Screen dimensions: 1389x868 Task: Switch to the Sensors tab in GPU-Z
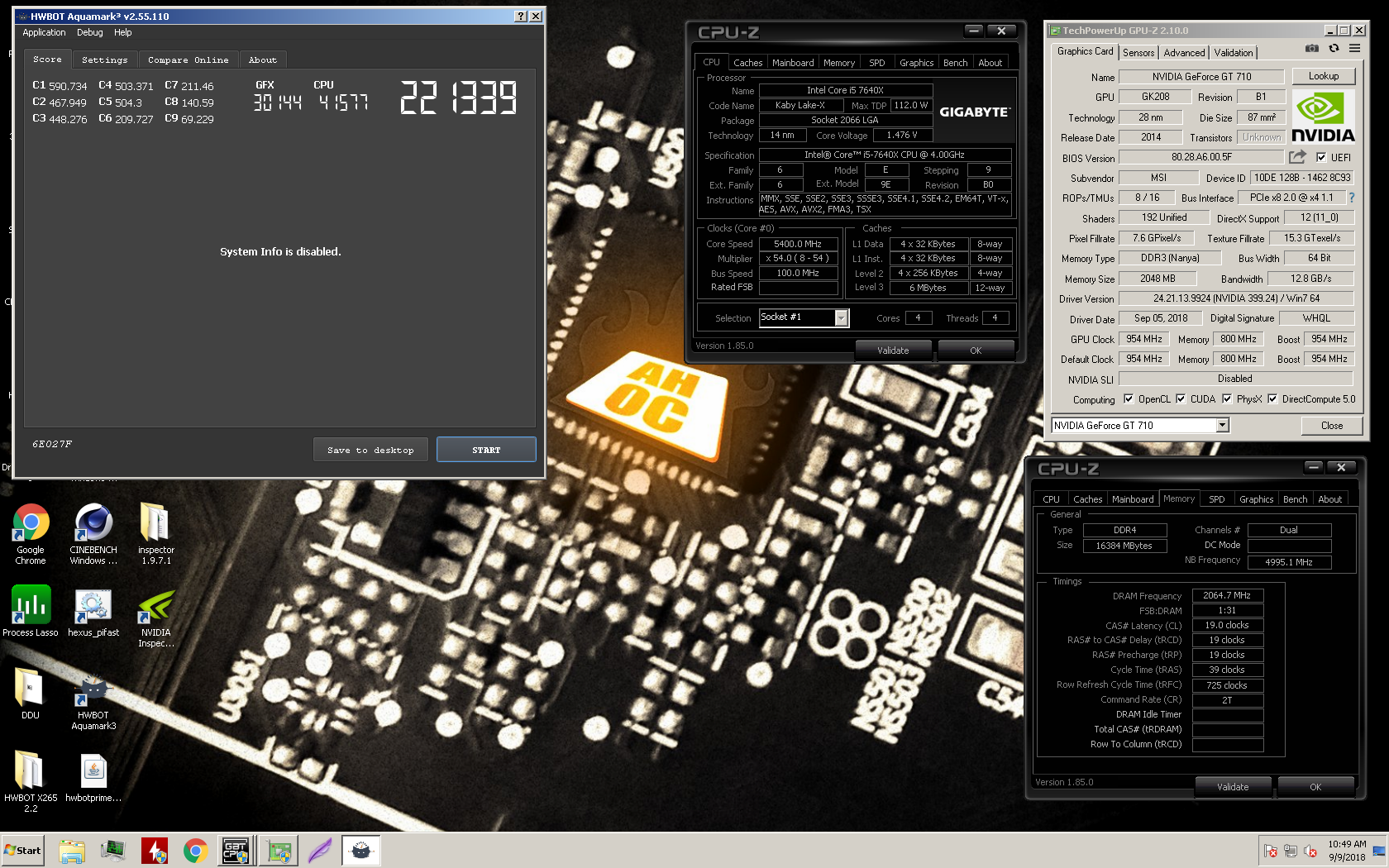click(1138, 53)
